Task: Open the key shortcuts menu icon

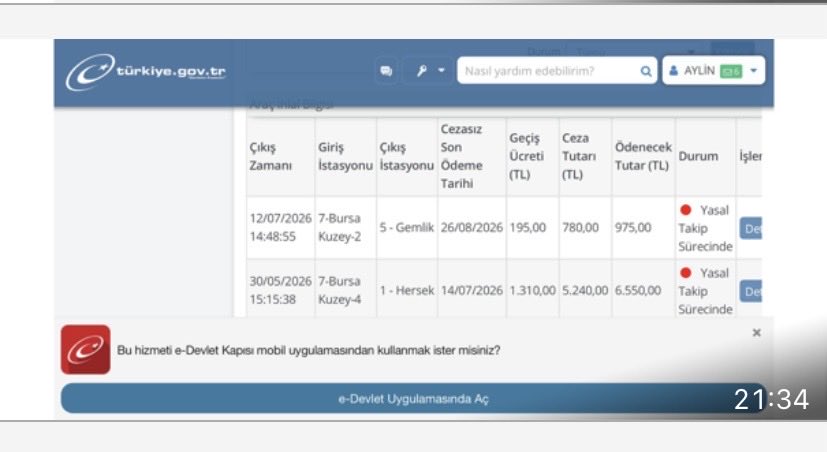Action: coord(421,71)
